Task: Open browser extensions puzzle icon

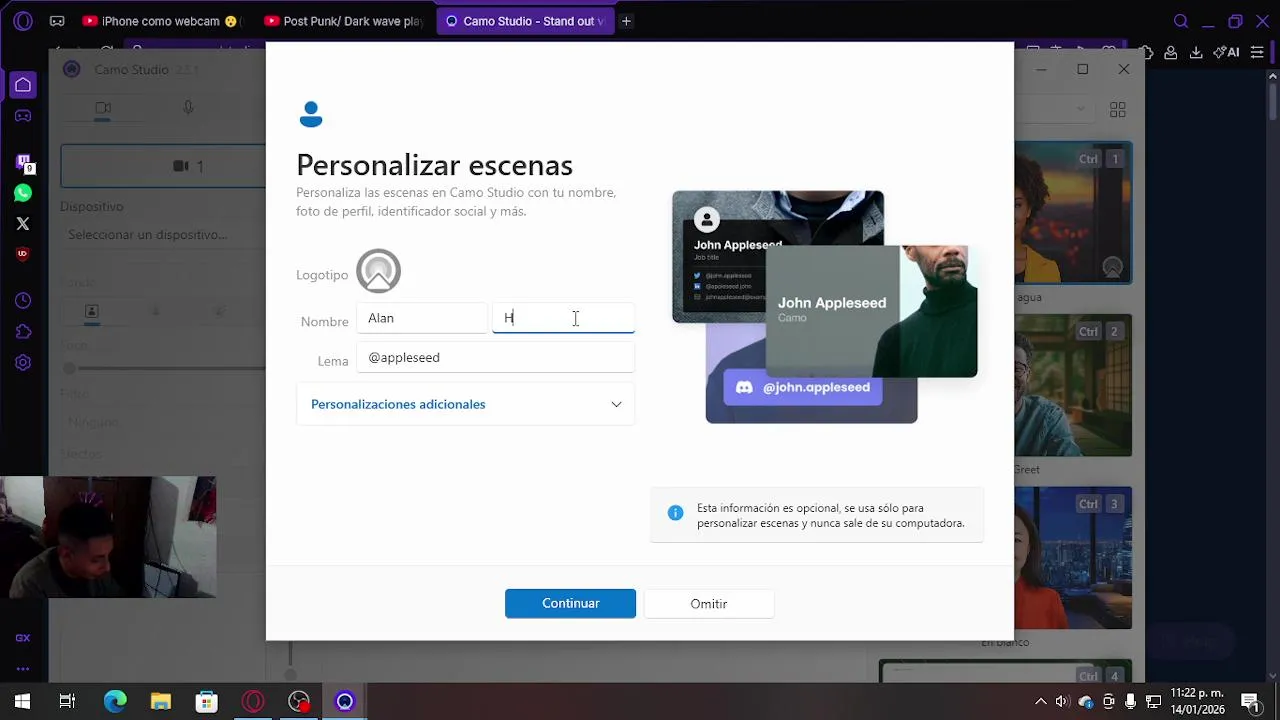Action: click(1146, 53)
